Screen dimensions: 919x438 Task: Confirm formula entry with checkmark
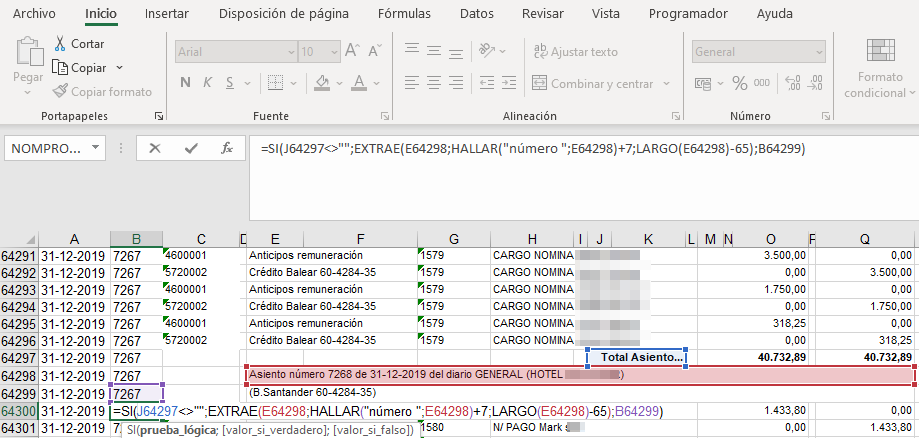pyautogui.click(x=190, y=148)
